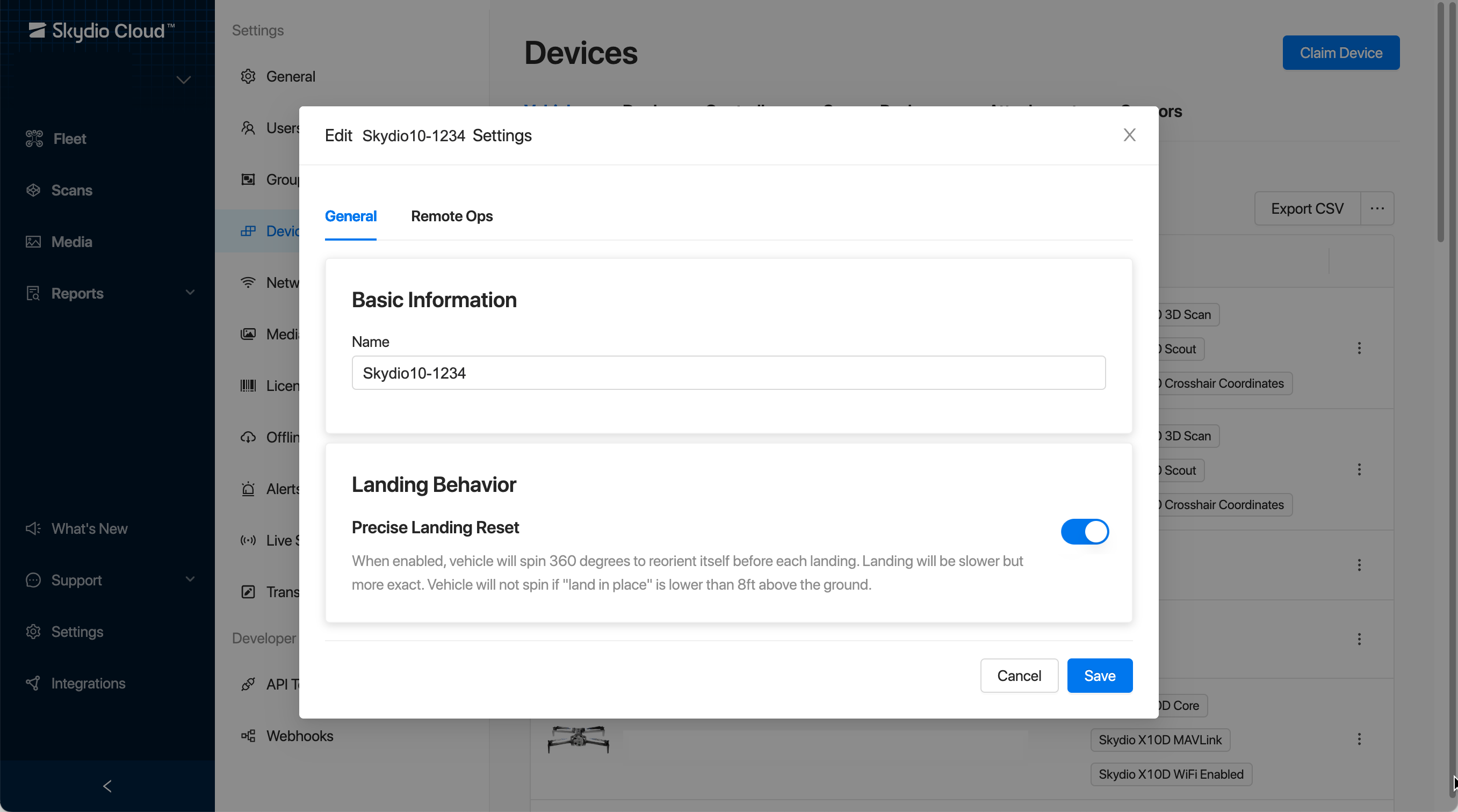Expand the organization dropdown chevron under logo
The image size is (1458, 812).
pyautogui.click(x=183, y=80)
